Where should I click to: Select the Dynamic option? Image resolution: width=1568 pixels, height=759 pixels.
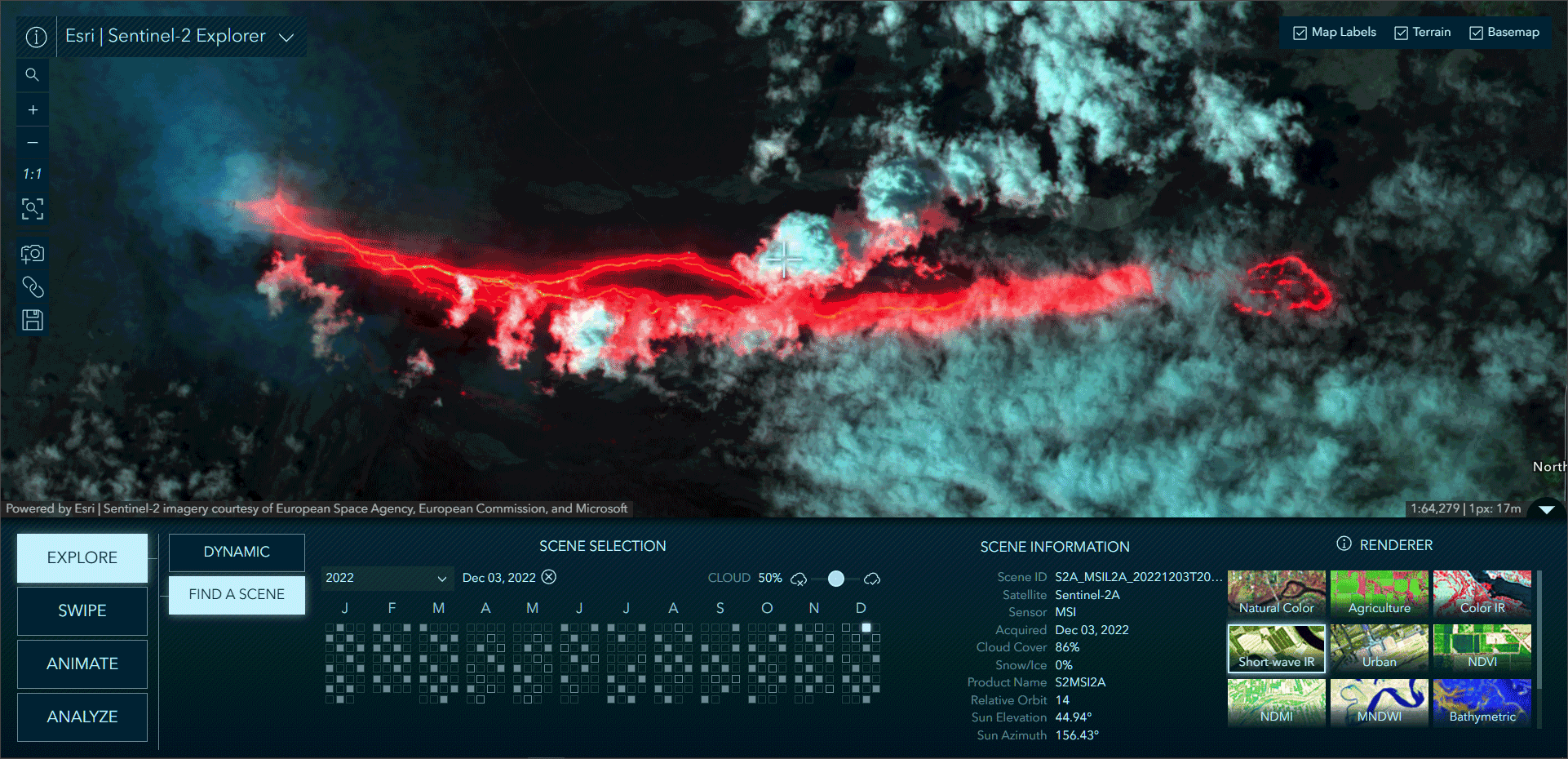tap(237, 552)
